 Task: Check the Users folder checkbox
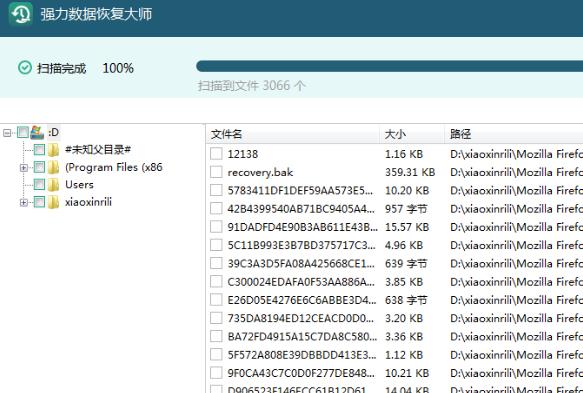39,184
